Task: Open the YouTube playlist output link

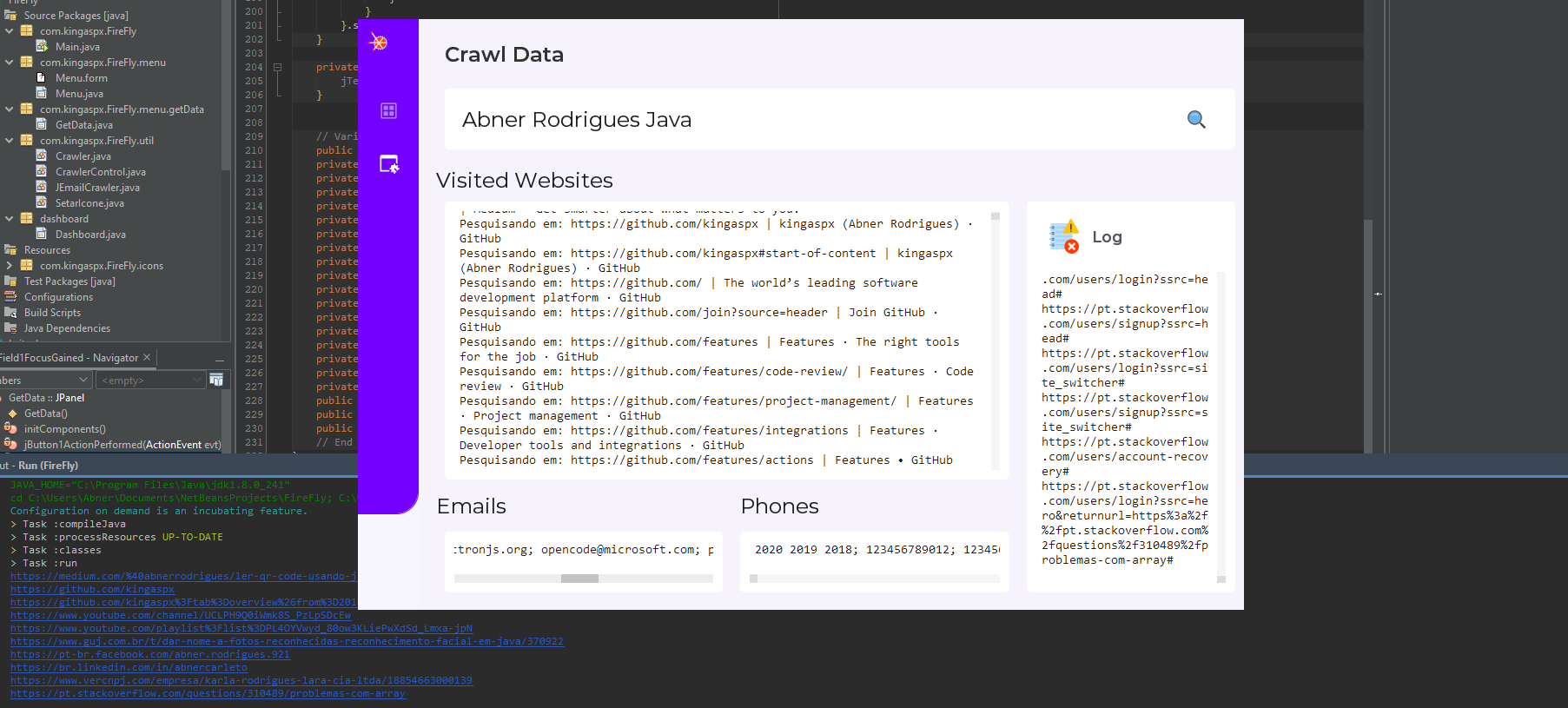Action: (241, 628)
